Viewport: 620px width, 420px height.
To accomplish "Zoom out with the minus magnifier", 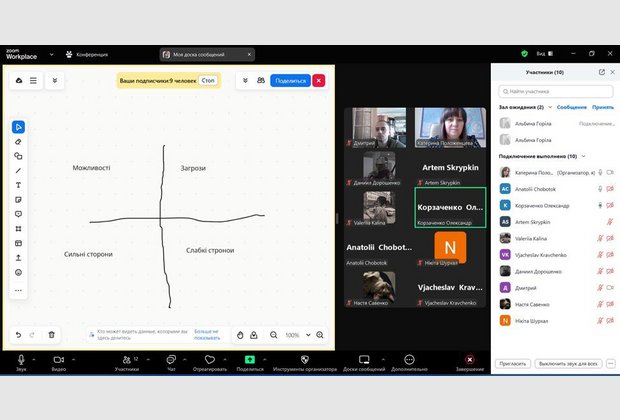I will pos(274,335).
